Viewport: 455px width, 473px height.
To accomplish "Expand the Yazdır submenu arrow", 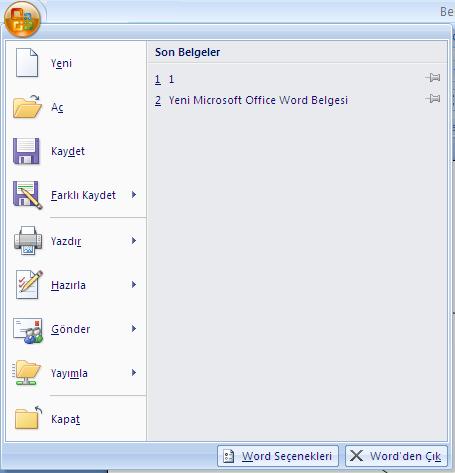I will [x=134, y=241].
